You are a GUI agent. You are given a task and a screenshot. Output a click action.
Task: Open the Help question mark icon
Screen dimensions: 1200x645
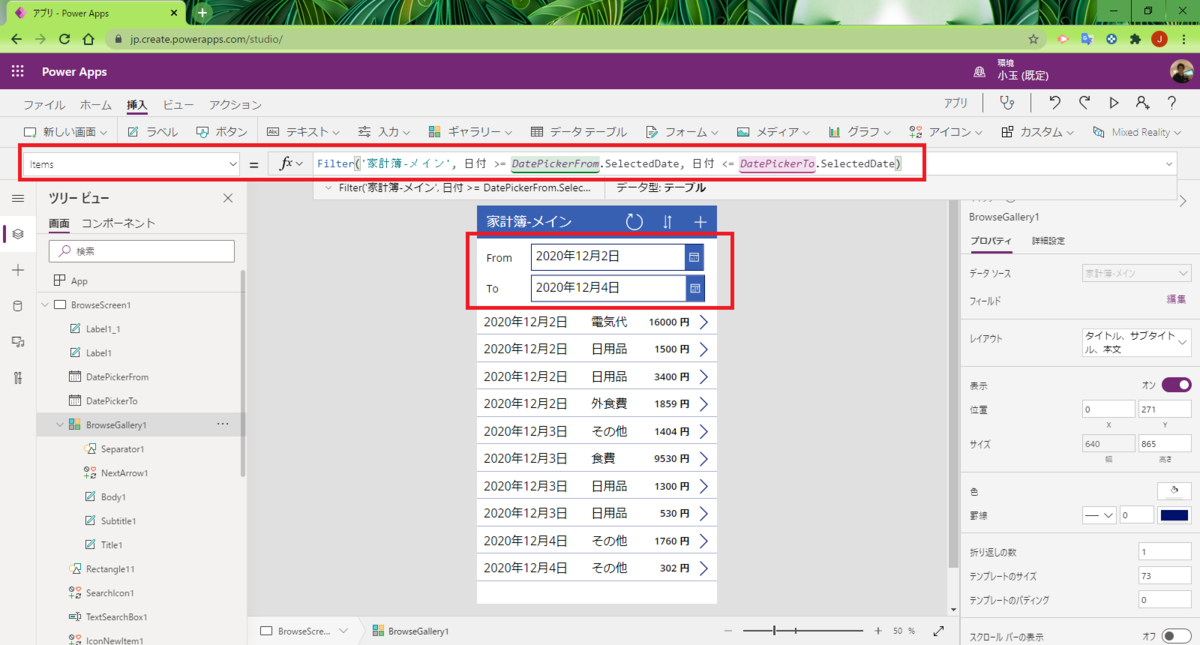coord(1171,103)
